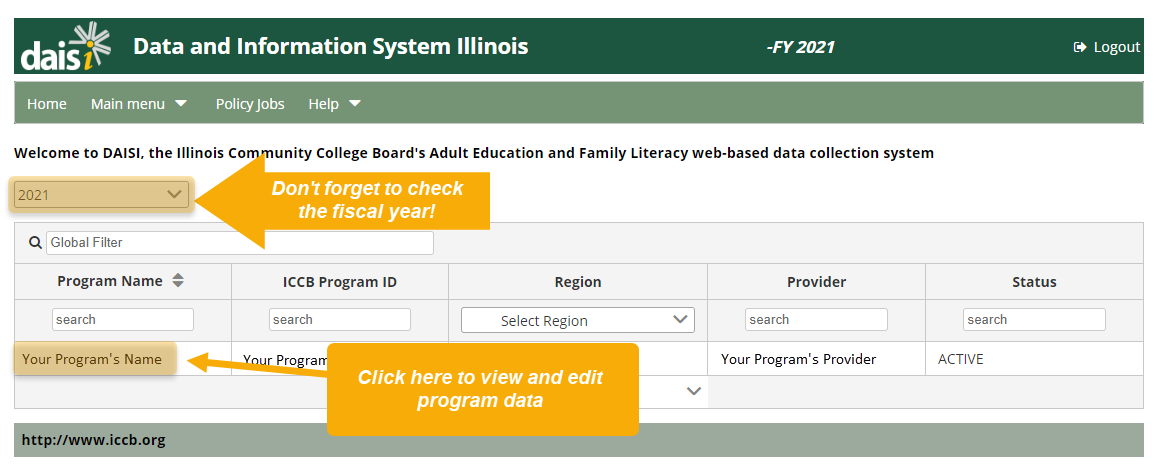Click the Provider search field
Image resolution: width=1158 pixels, height=472 pixels.
pos(815,320)
